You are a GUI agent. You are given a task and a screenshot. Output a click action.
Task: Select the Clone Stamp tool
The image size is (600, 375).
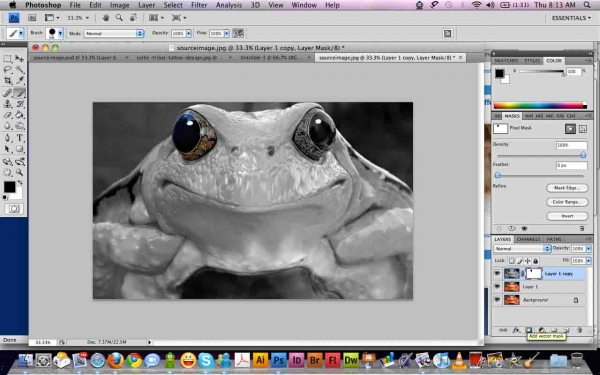click(x=7, y=104)
